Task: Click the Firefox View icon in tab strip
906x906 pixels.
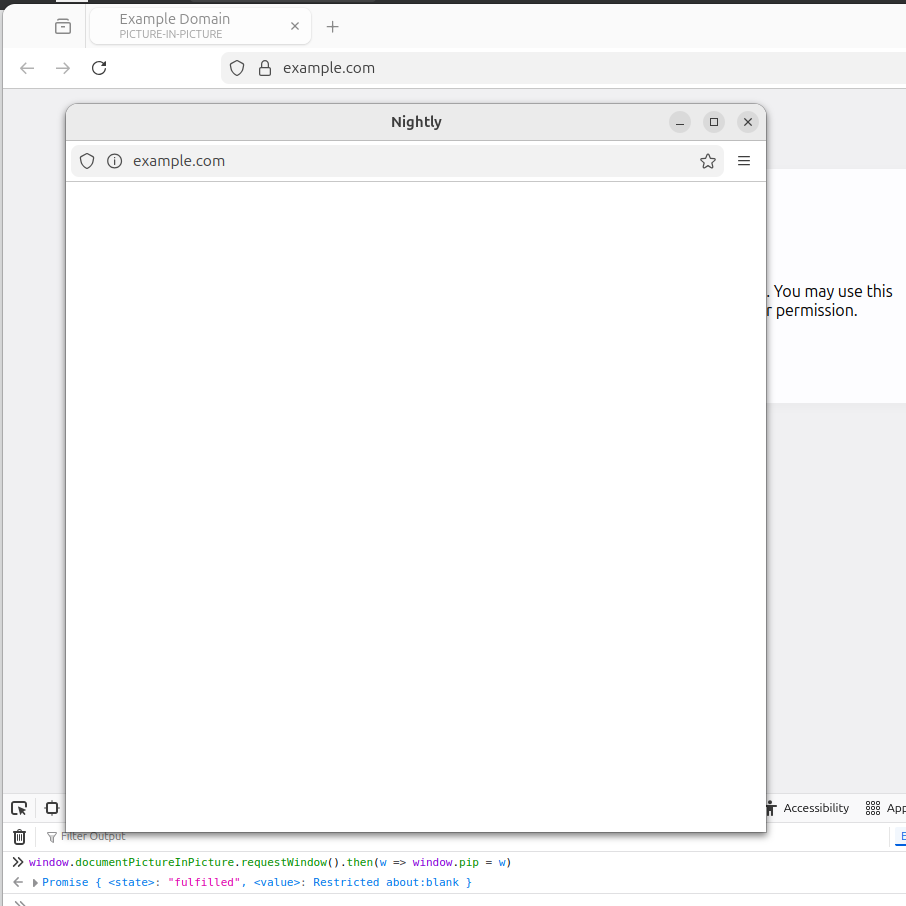Action: [x=63, y=27]
